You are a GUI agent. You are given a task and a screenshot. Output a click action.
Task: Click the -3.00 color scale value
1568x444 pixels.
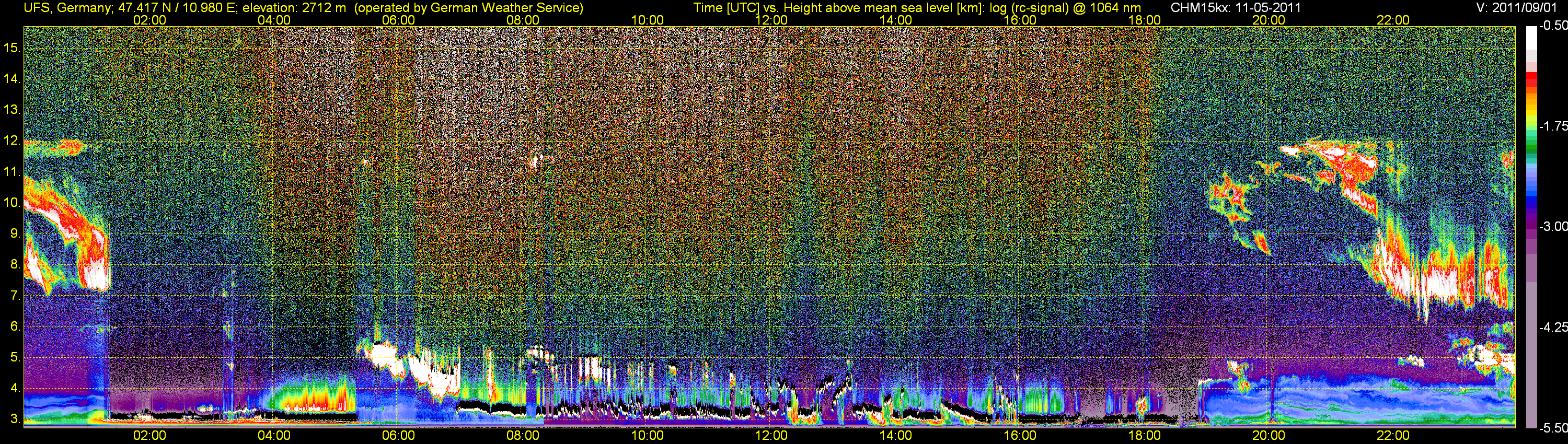tap(1553, 226)
